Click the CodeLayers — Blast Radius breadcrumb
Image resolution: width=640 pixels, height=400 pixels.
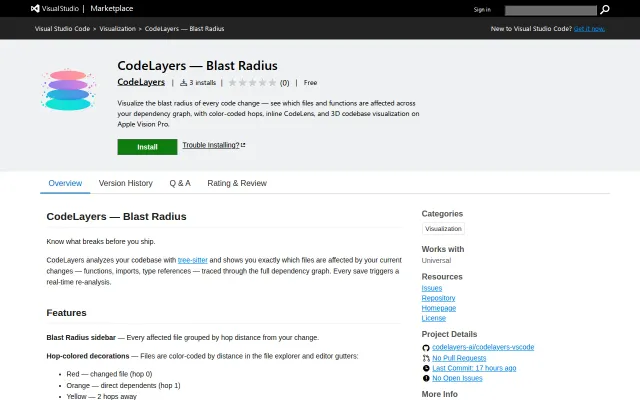pos(184,29)
